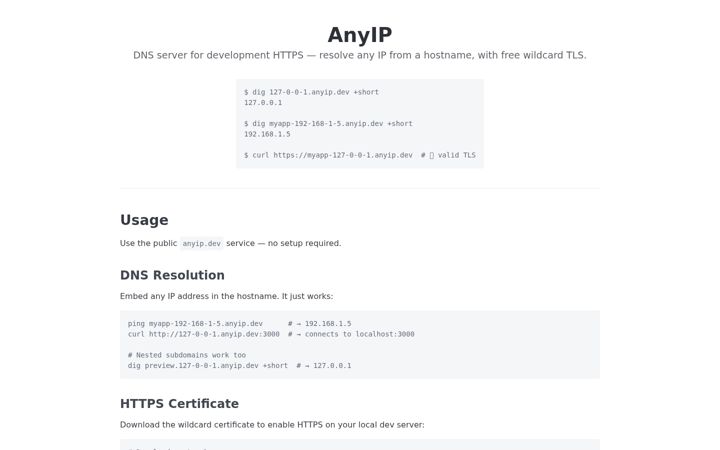Click the HTTPS Certificate heading
This screenshot has height=450, width=720.
180,404
